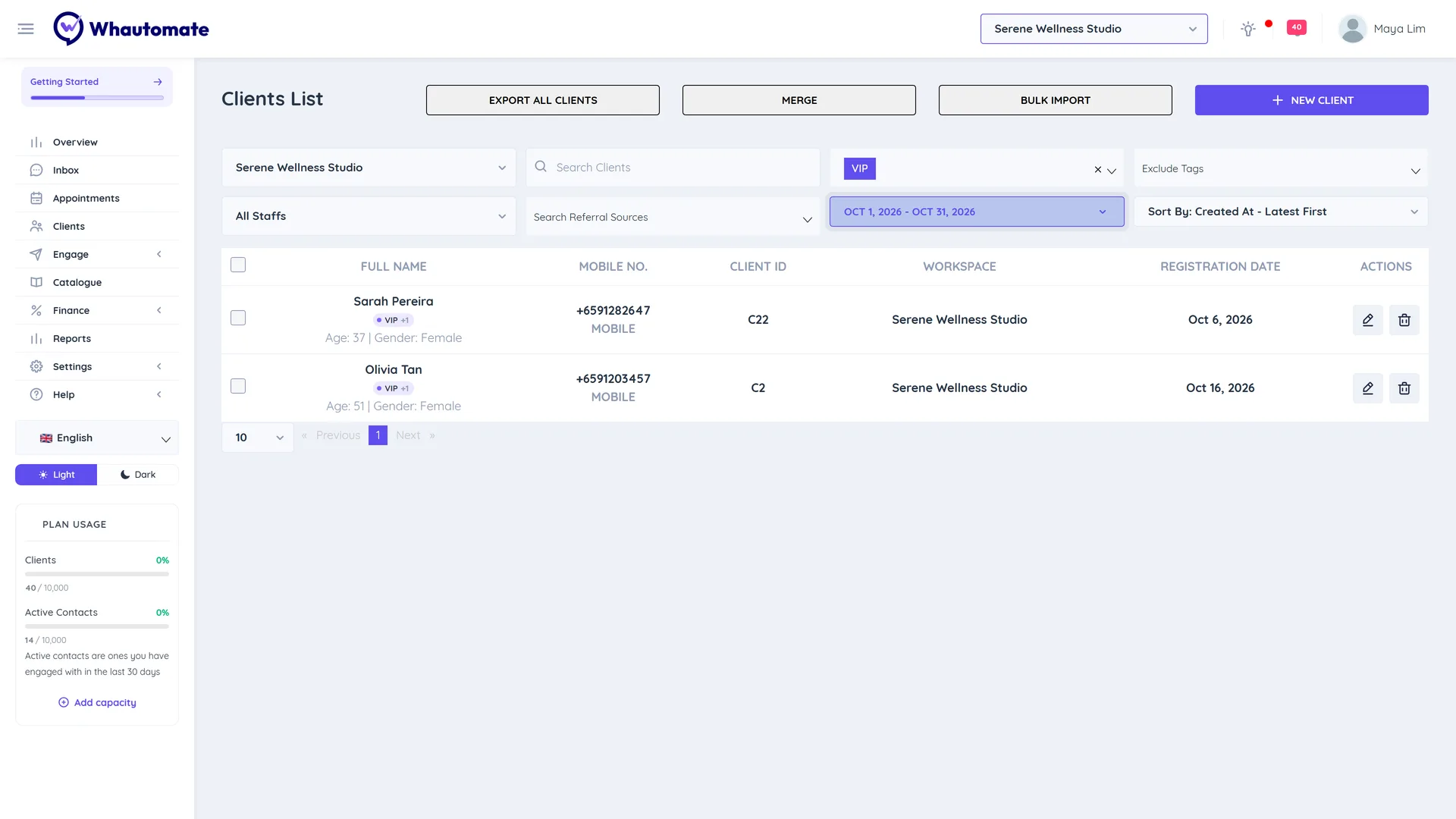Open notifications badge showing 40
This screenshot has width=1456, height=819.
pos(1297,27)
